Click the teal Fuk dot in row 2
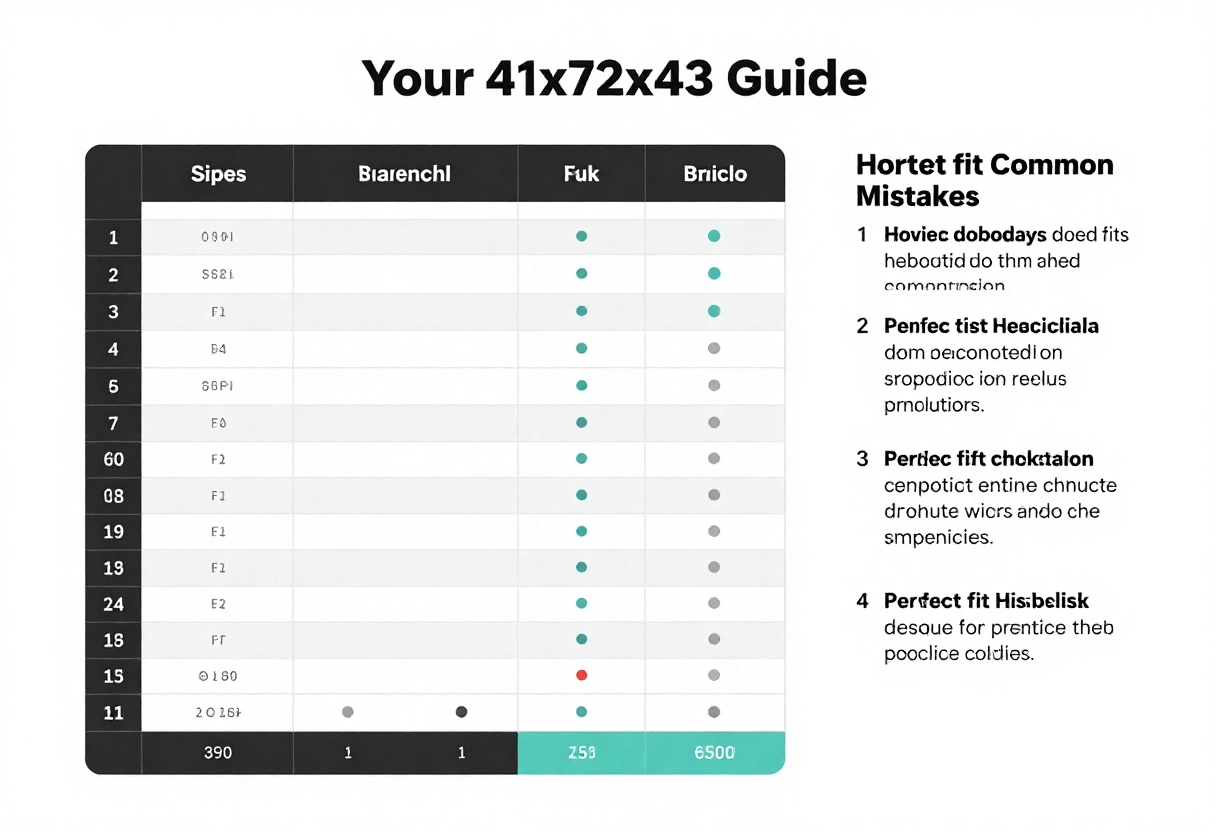The width and height of the screenshot is (1216, 832). 581,273
